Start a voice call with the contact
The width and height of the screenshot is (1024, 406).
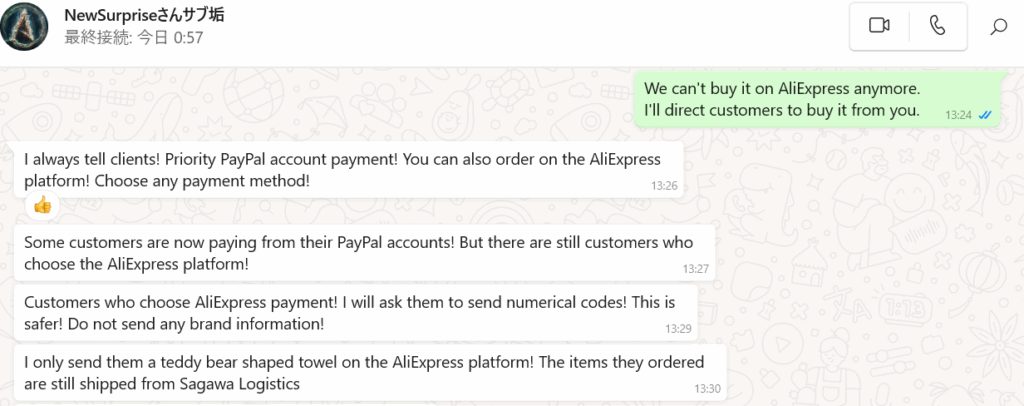937,26
